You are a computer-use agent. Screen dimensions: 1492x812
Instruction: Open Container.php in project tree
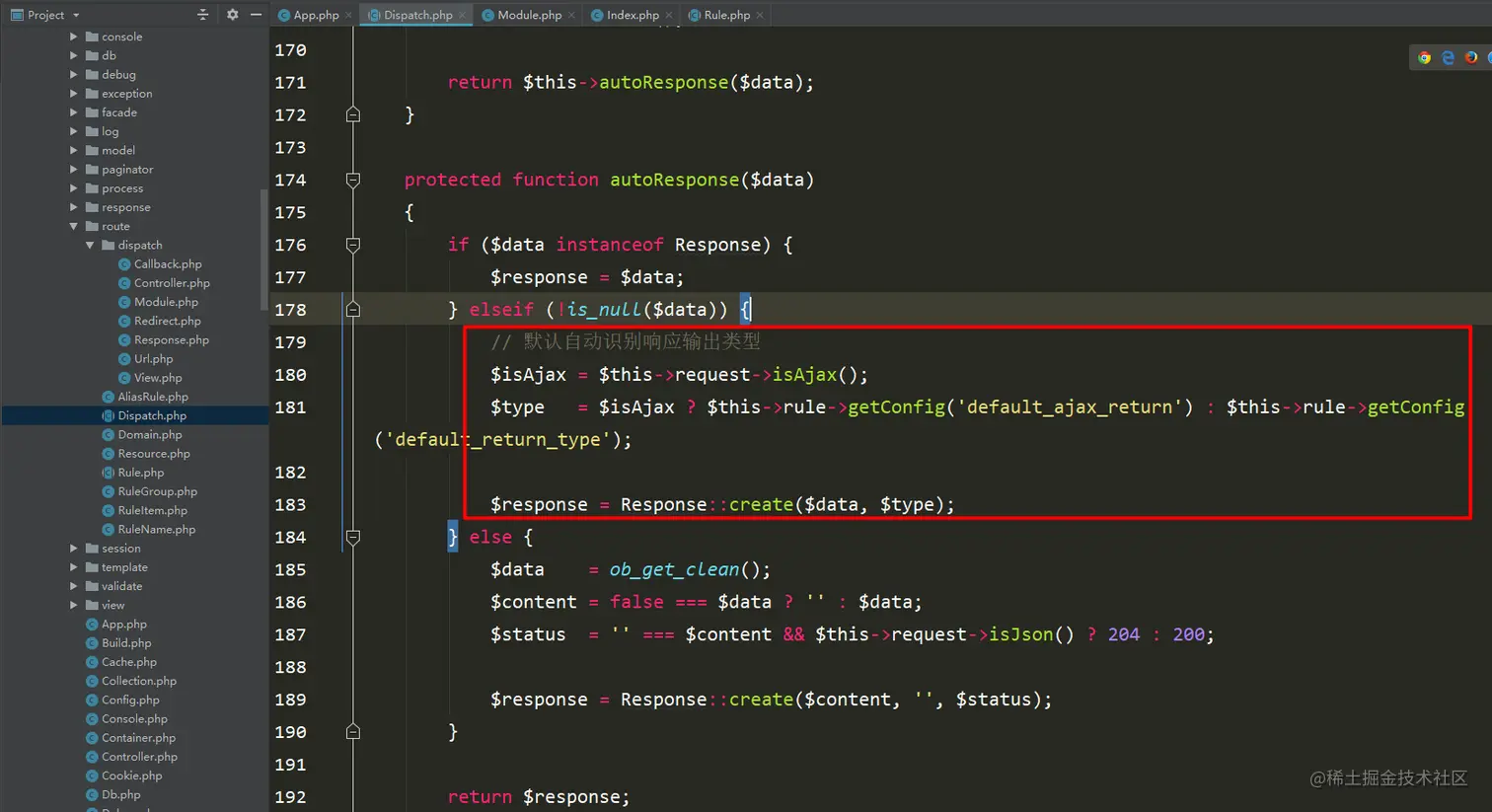[130, 738]
